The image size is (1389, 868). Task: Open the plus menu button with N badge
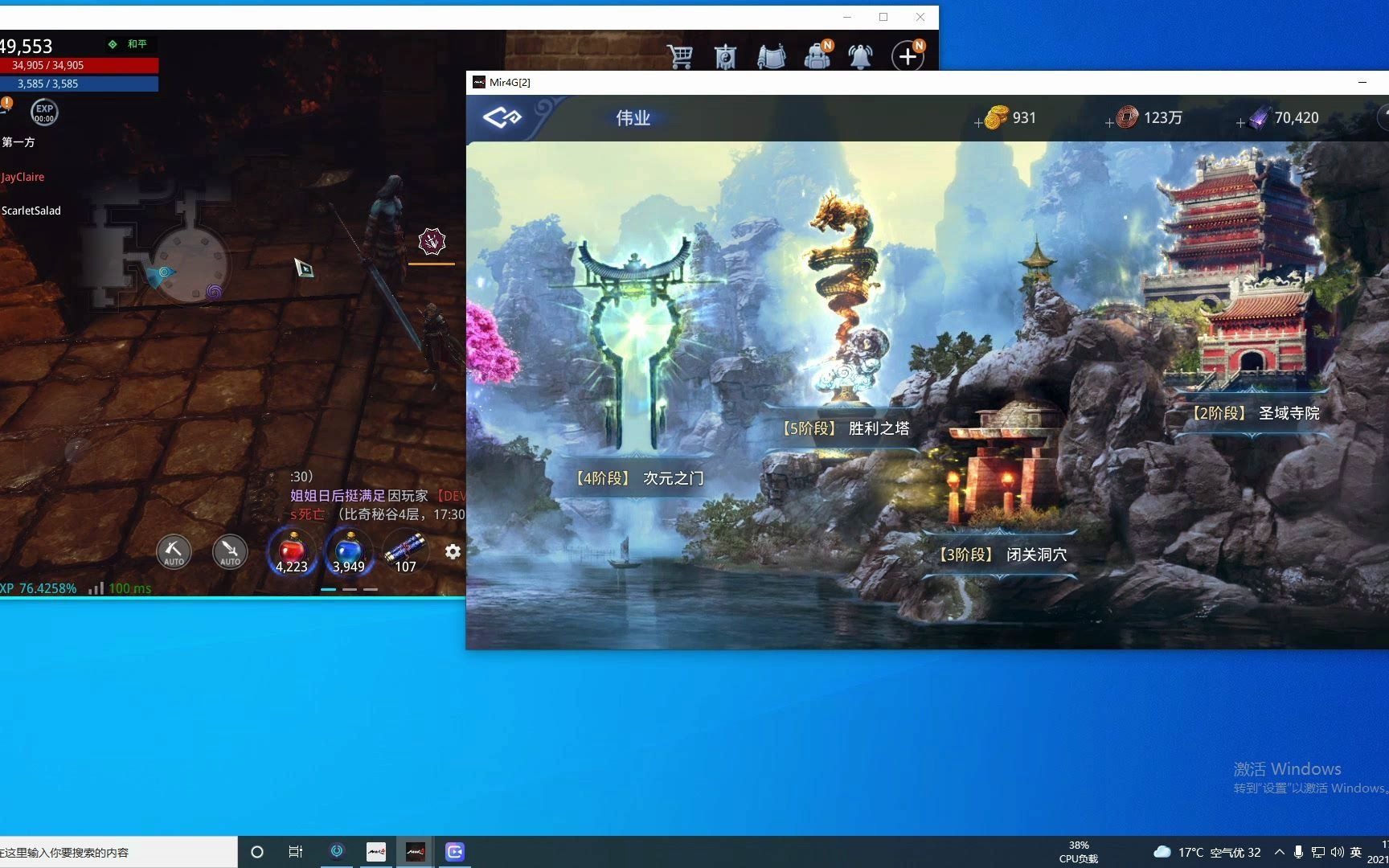(x=908, y=55)
